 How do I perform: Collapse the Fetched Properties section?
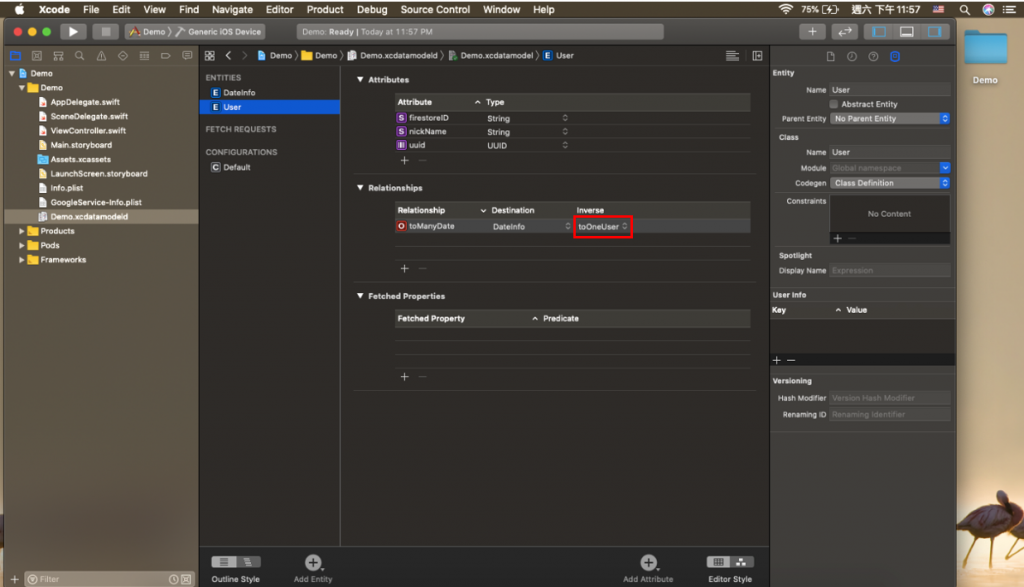[360, 296]
